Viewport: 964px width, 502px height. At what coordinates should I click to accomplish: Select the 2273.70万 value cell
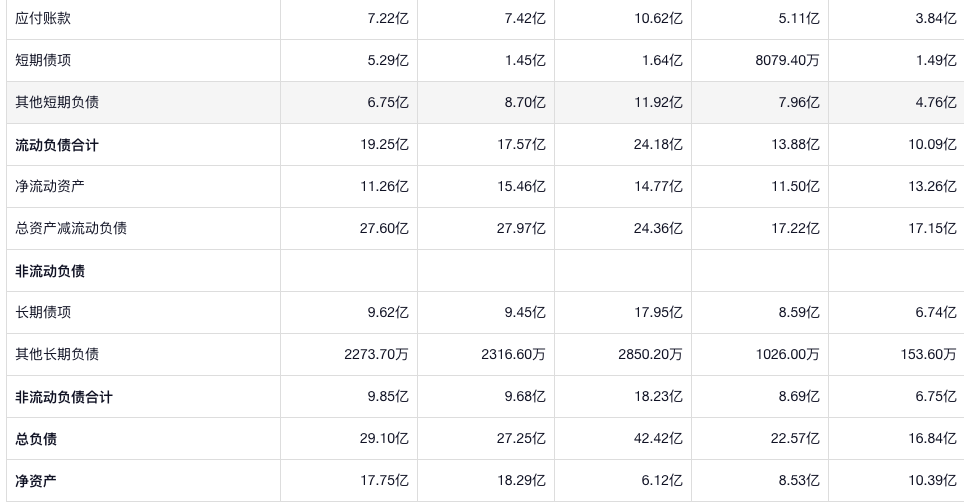376,354
